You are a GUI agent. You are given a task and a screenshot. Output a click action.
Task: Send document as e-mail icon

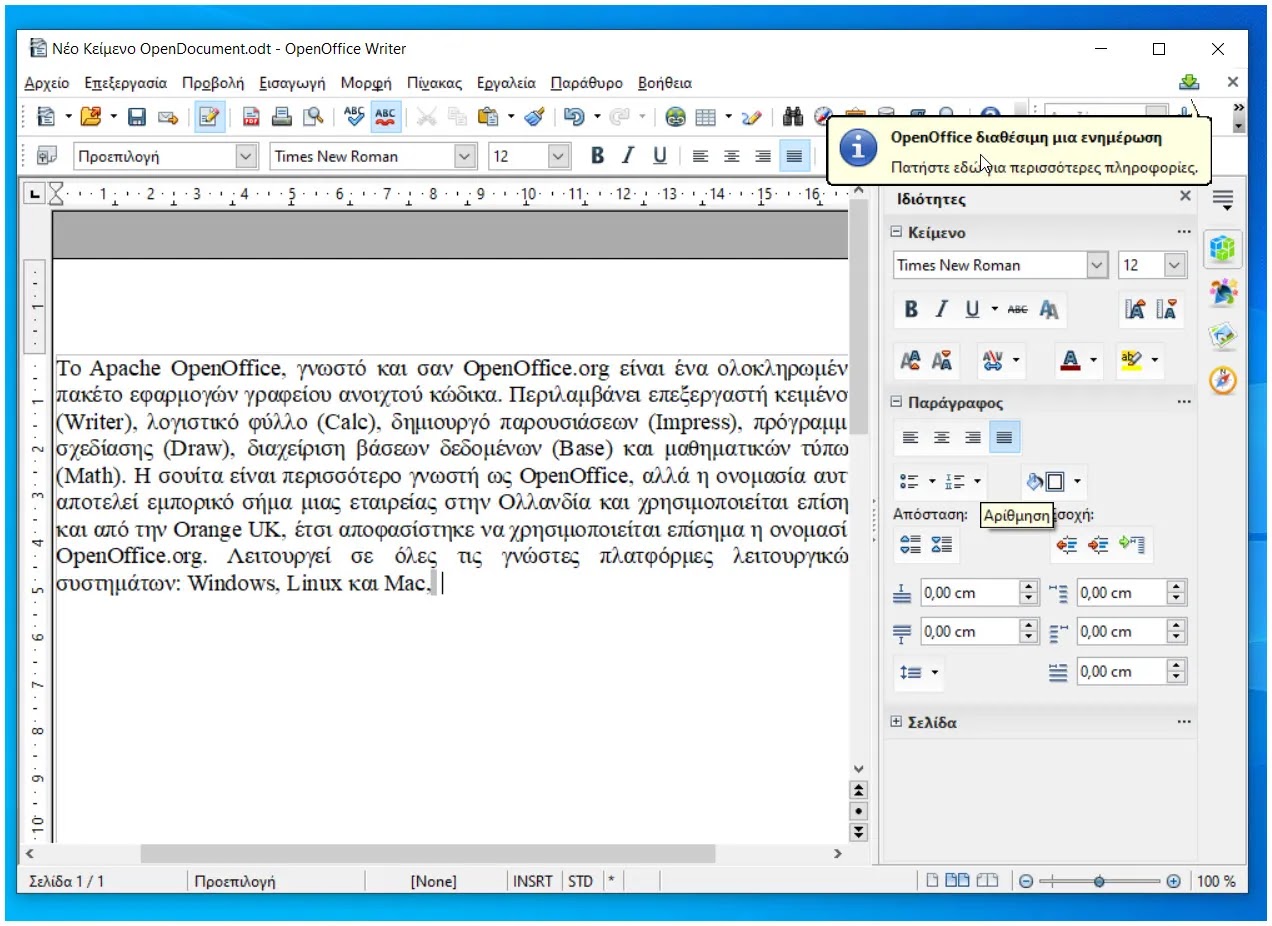[x=166, y=117]
